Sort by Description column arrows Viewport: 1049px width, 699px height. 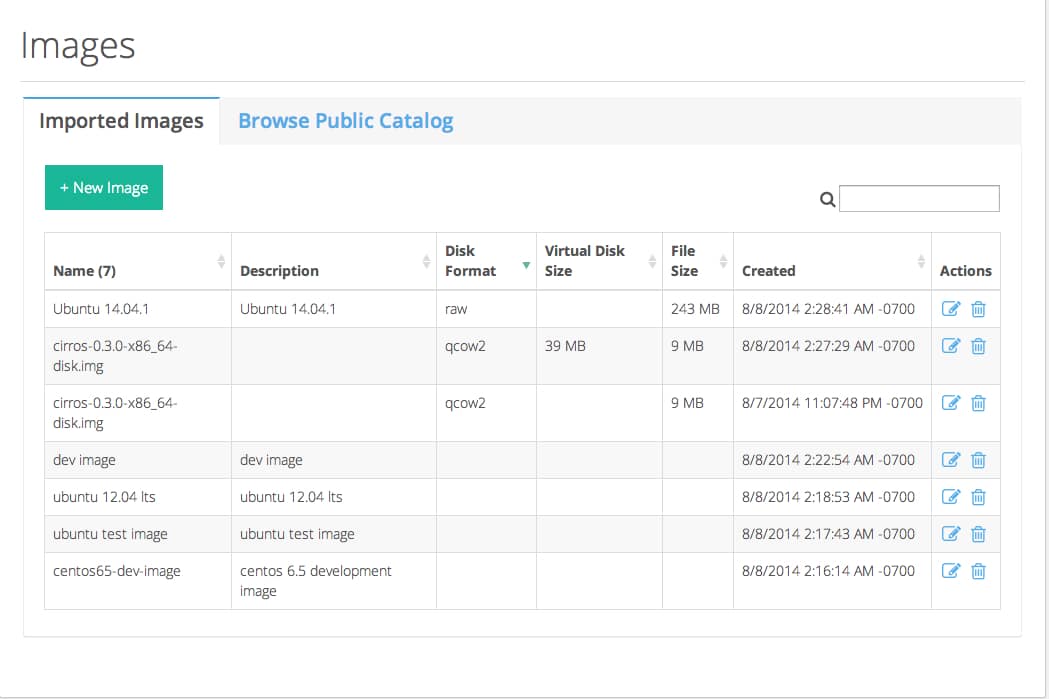point(426,262)
